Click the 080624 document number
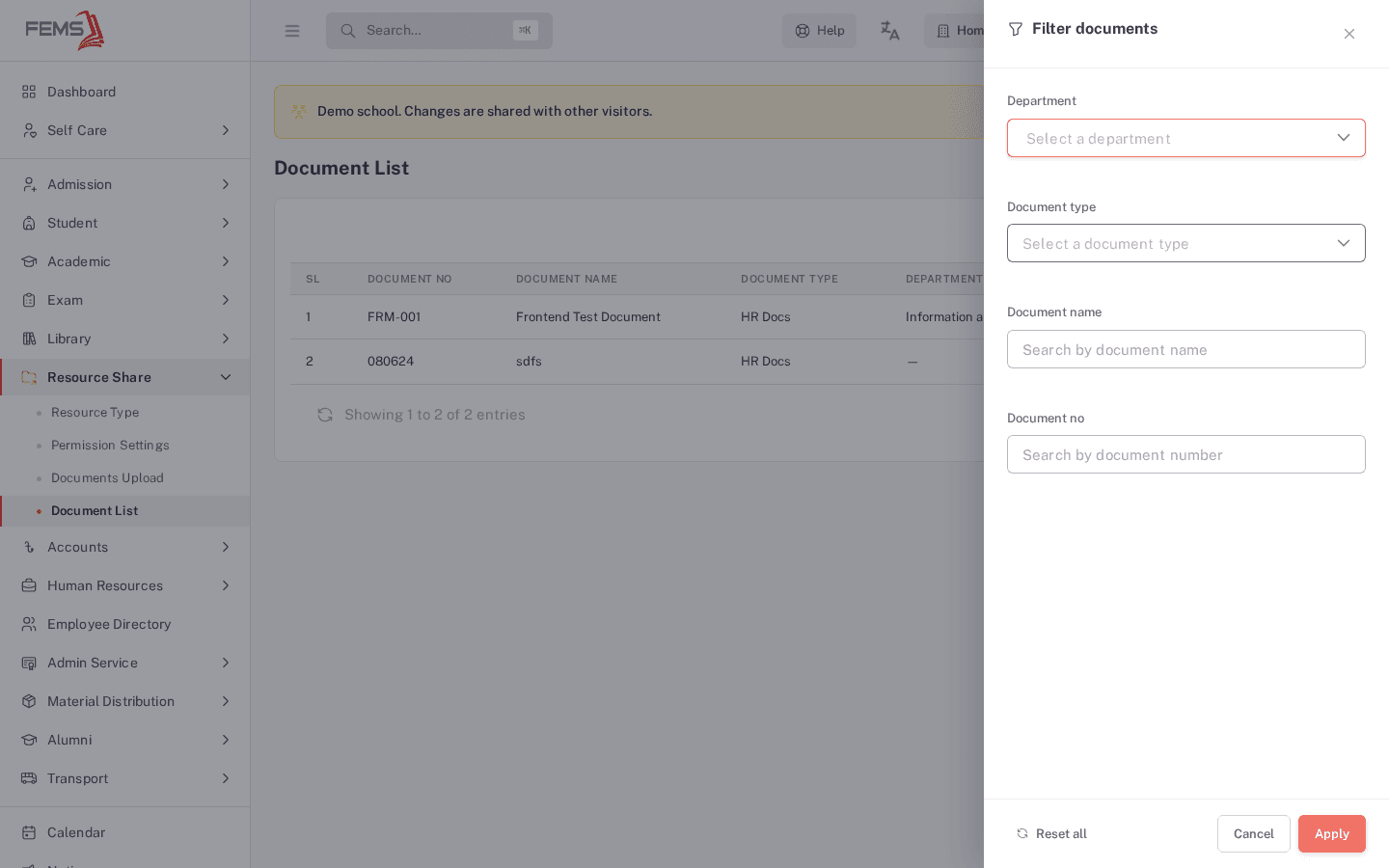This screenshot has height=868, width=1389. [391, 361]
